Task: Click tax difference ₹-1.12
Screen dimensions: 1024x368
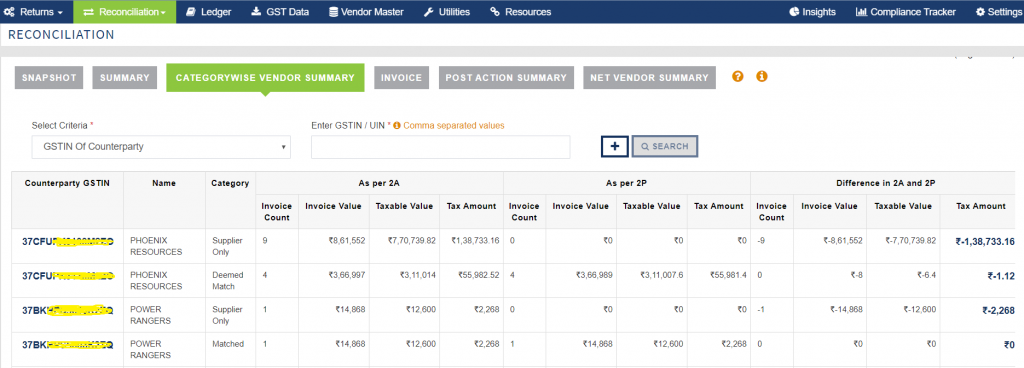Action: [x=1001, y=276]
